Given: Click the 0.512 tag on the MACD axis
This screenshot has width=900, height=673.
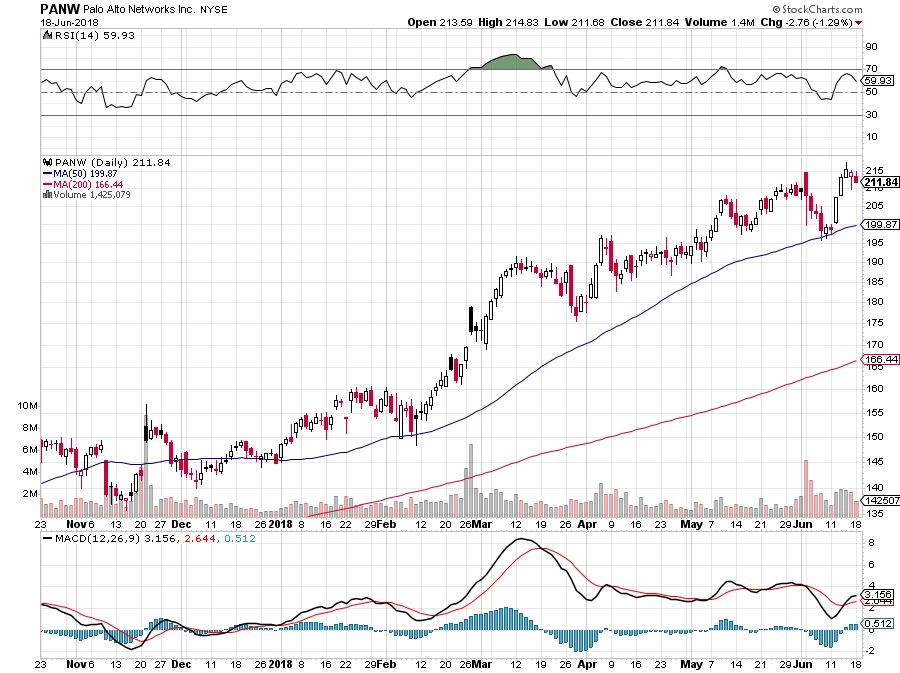Looking at the screenshot, I should click(x=878, y=624).
